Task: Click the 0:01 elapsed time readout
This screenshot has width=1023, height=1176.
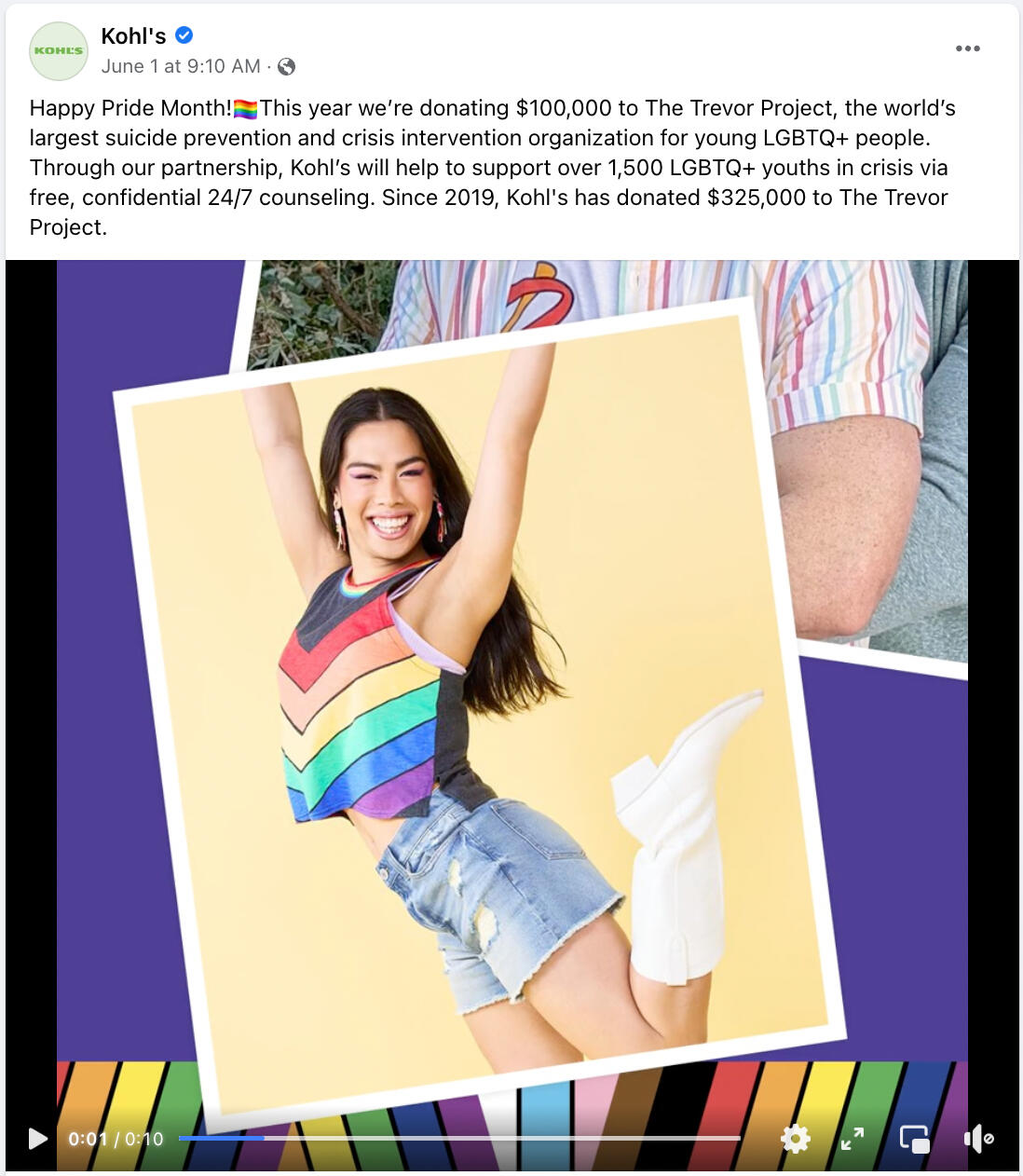Action: click(x=88, y=1139)
